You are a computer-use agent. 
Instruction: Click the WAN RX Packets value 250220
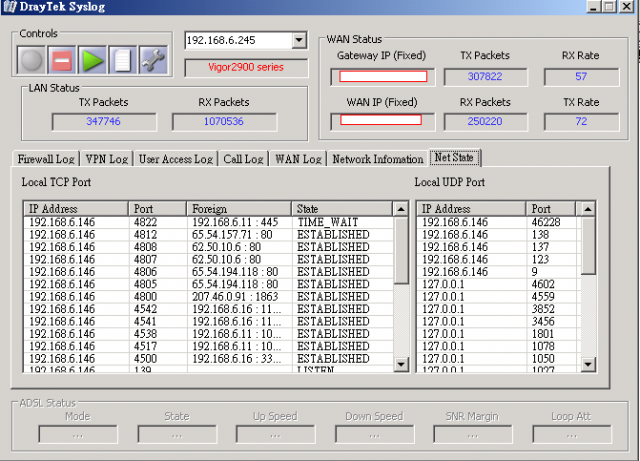coord(485,122)
